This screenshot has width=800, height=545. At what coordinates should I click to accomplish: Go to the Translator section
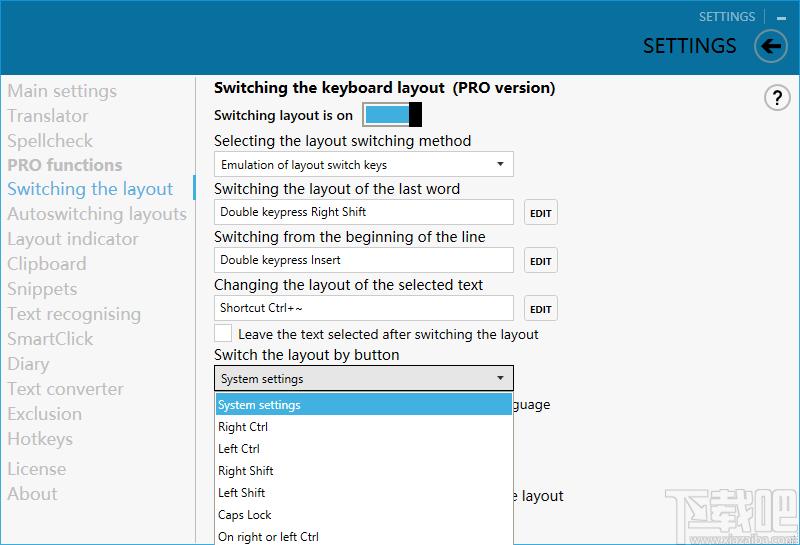48,116
